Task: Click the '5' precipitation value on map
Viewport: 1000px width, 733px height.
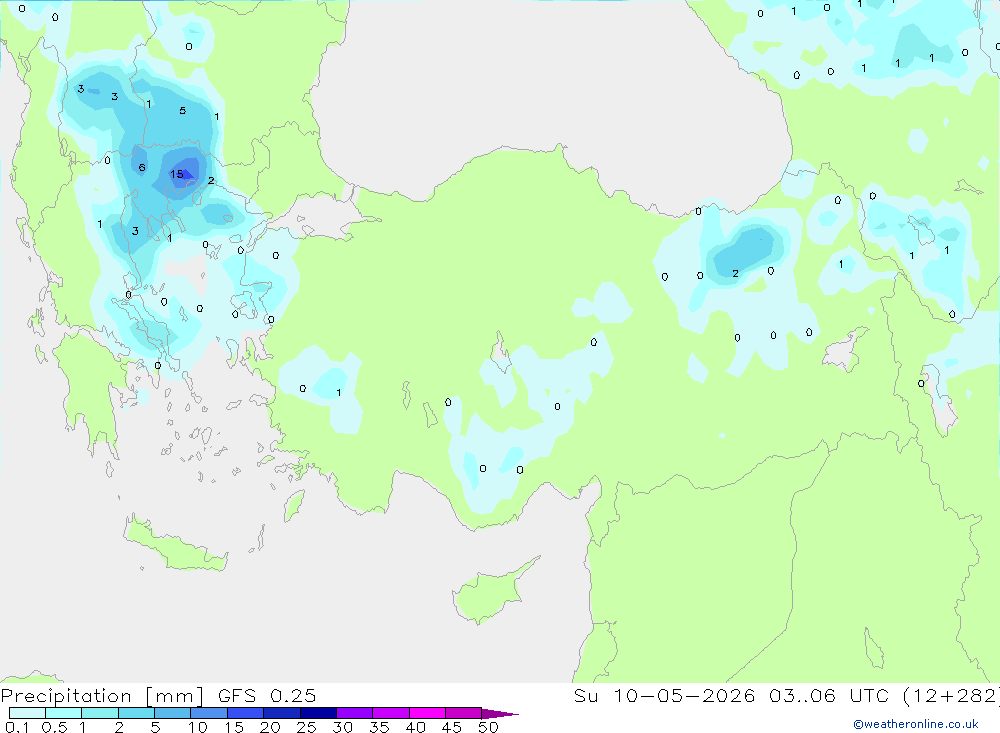Action: 182,111
